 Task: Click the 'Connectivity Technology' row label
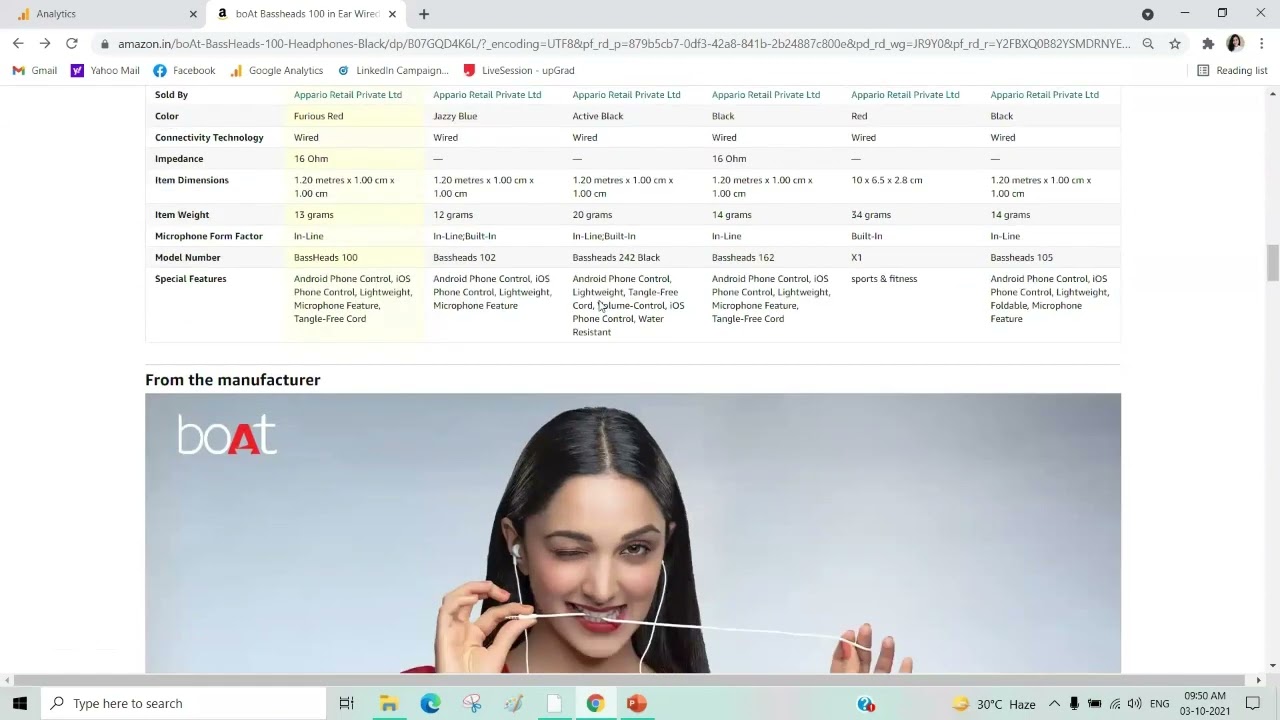(209, 138)
